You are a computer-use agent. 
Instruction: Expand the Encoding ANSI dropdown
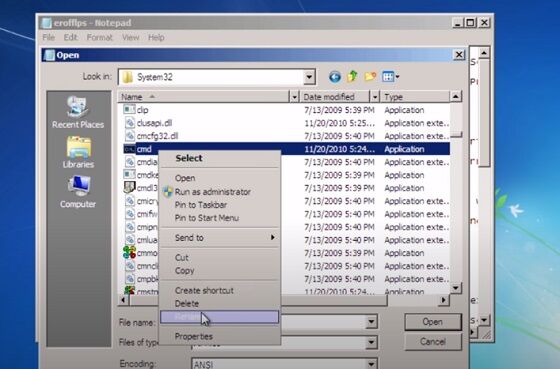[x=371, y=364]
